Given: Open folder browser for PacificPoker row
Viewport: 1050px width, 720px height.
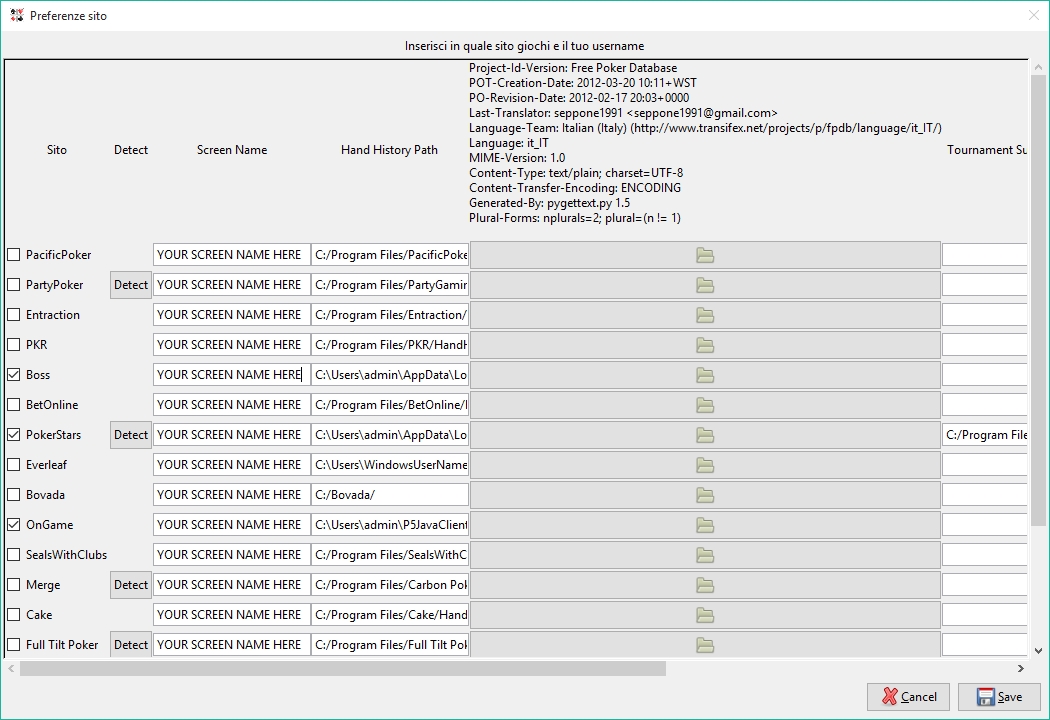Looking at the screenshot, I should pos(705,255).
